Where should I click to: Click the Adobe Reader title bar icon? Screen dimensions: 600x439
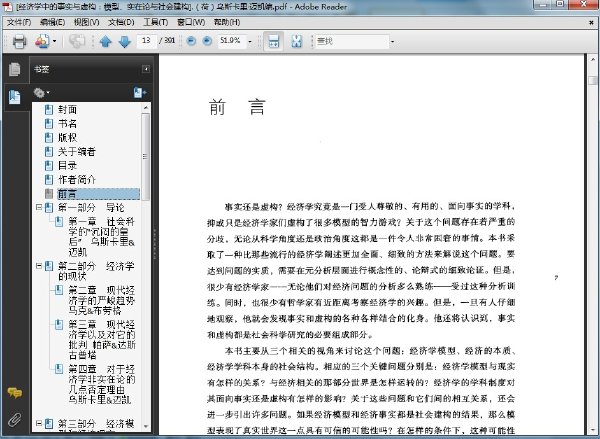tap(8, 7)
